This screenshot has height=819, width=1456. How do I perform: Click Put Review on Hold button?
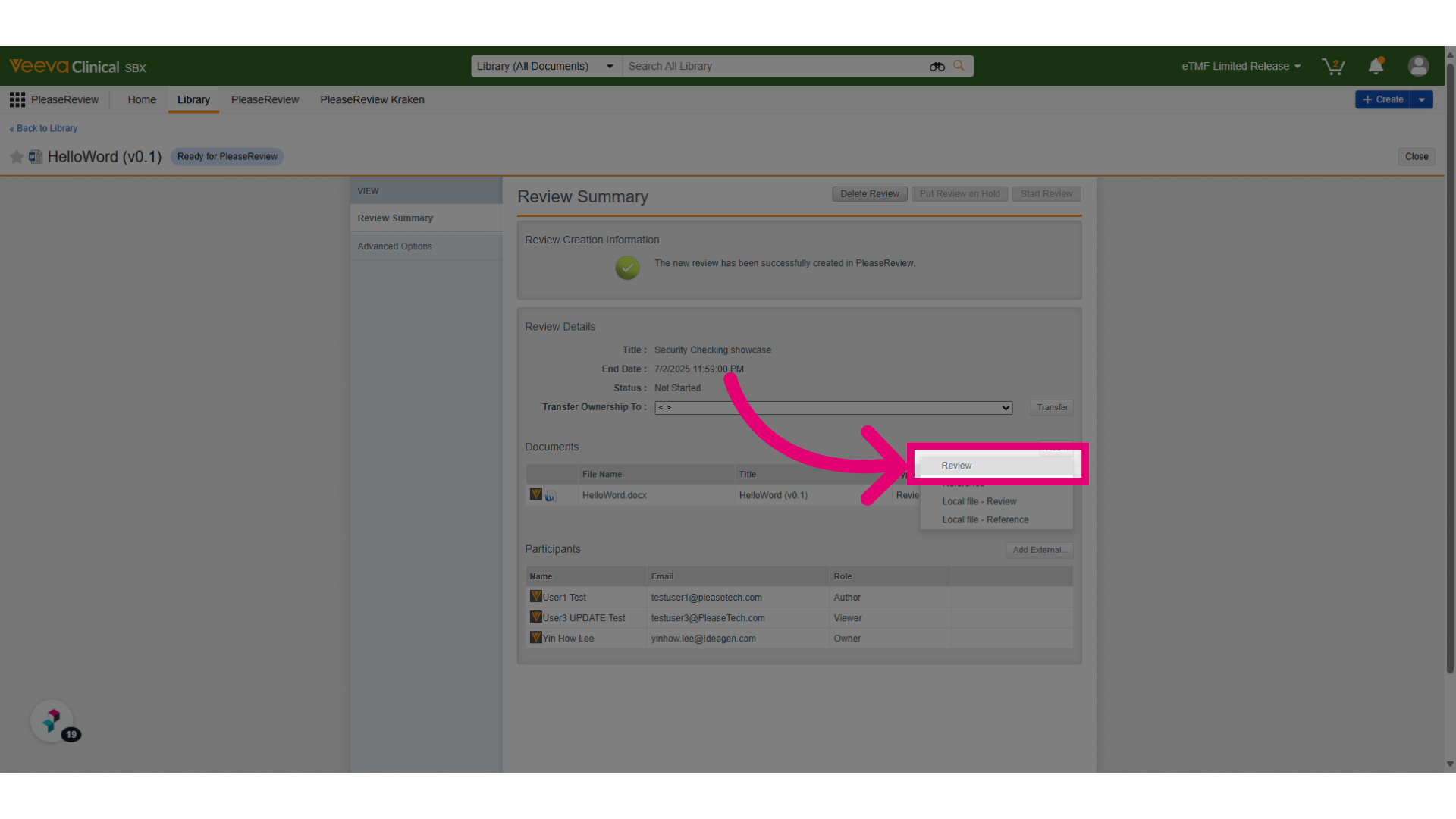coord(960,194)
